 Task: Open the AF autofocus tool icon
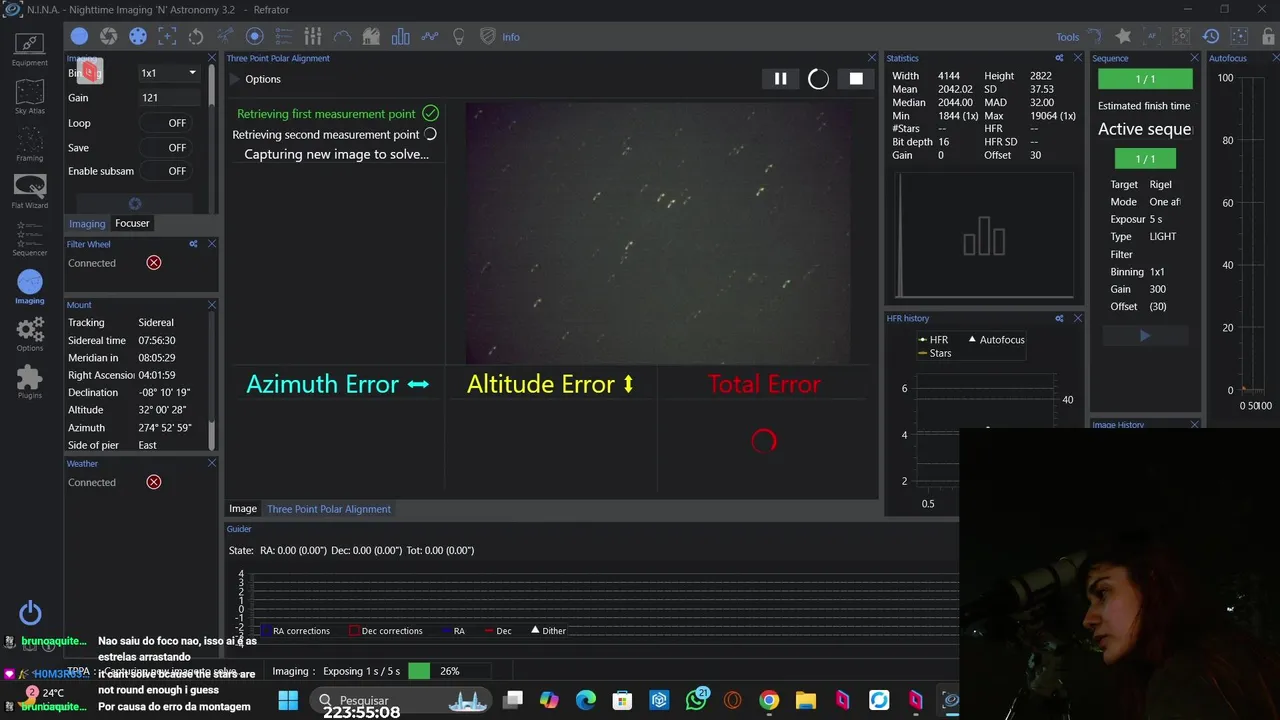1152,37
